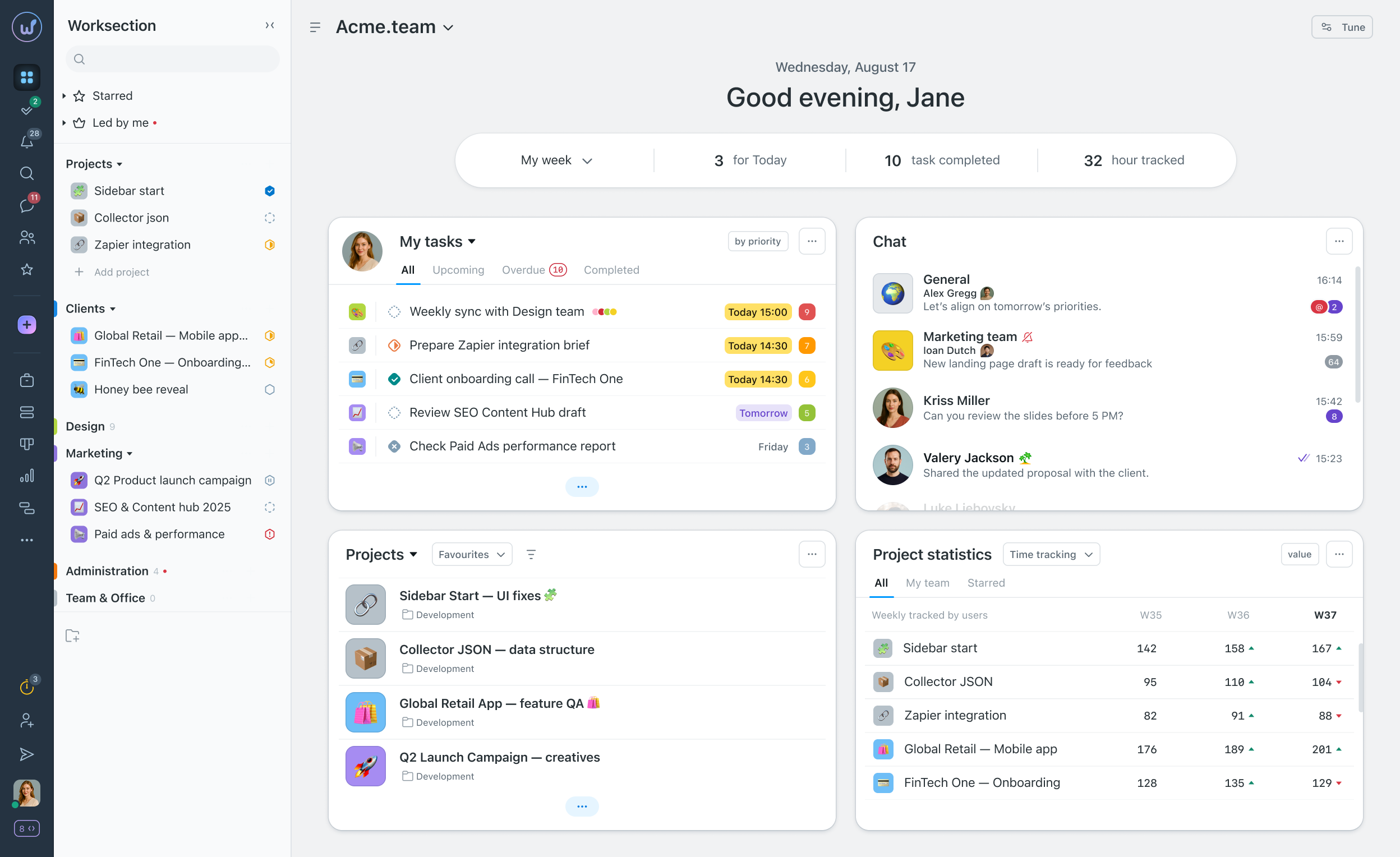The width and height of the screenshot is (1400, 857).
Task: Collapse the Worksection sidebar panel
Action: (270, 26)
